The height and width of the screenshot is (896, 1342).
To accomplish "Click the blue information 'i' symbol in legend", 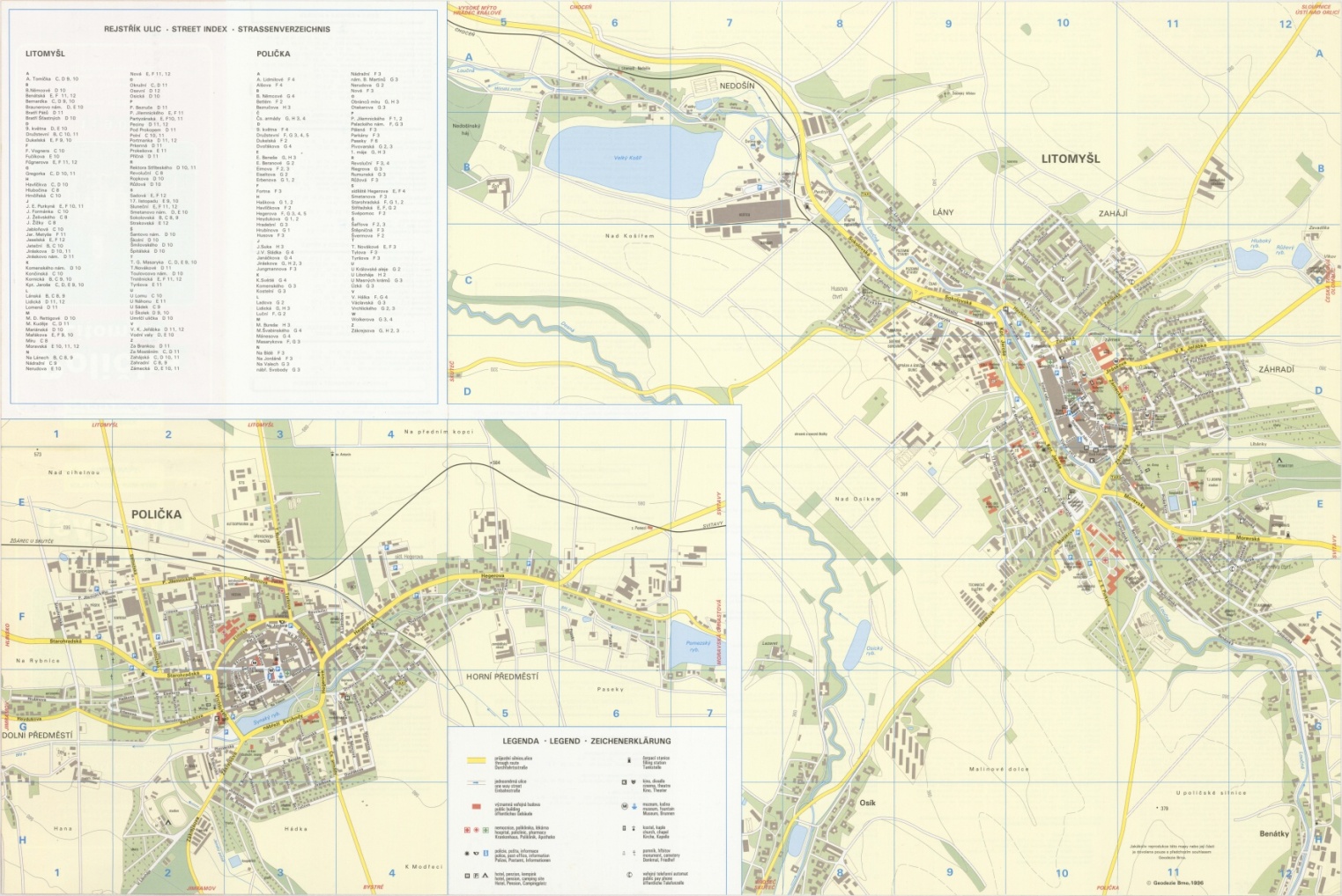I will tap(485, 853).
